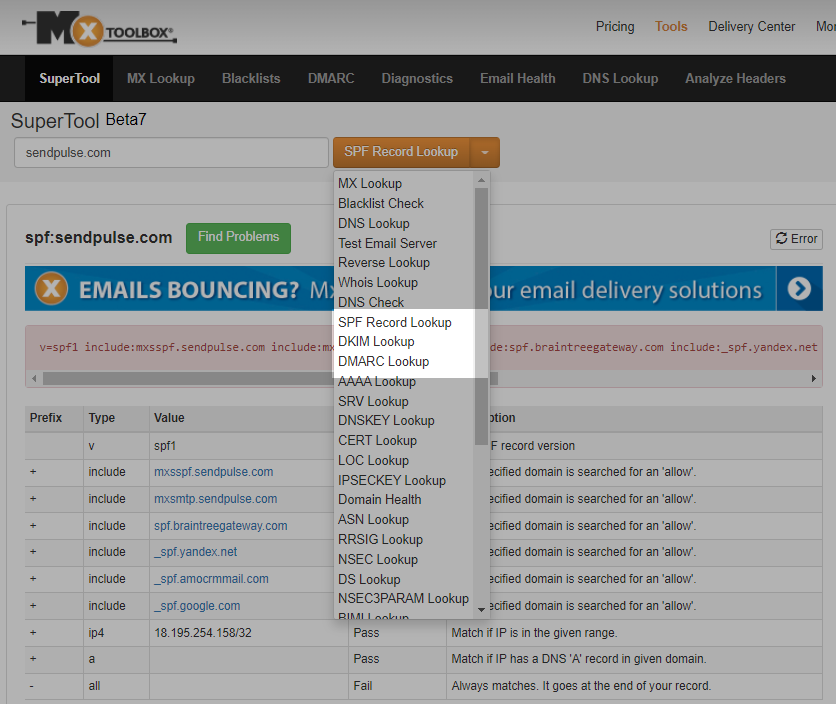Screen dimensions: 836x704
Task: Click the sendpulse.com domain input field
Action: (x=171, y=153)
